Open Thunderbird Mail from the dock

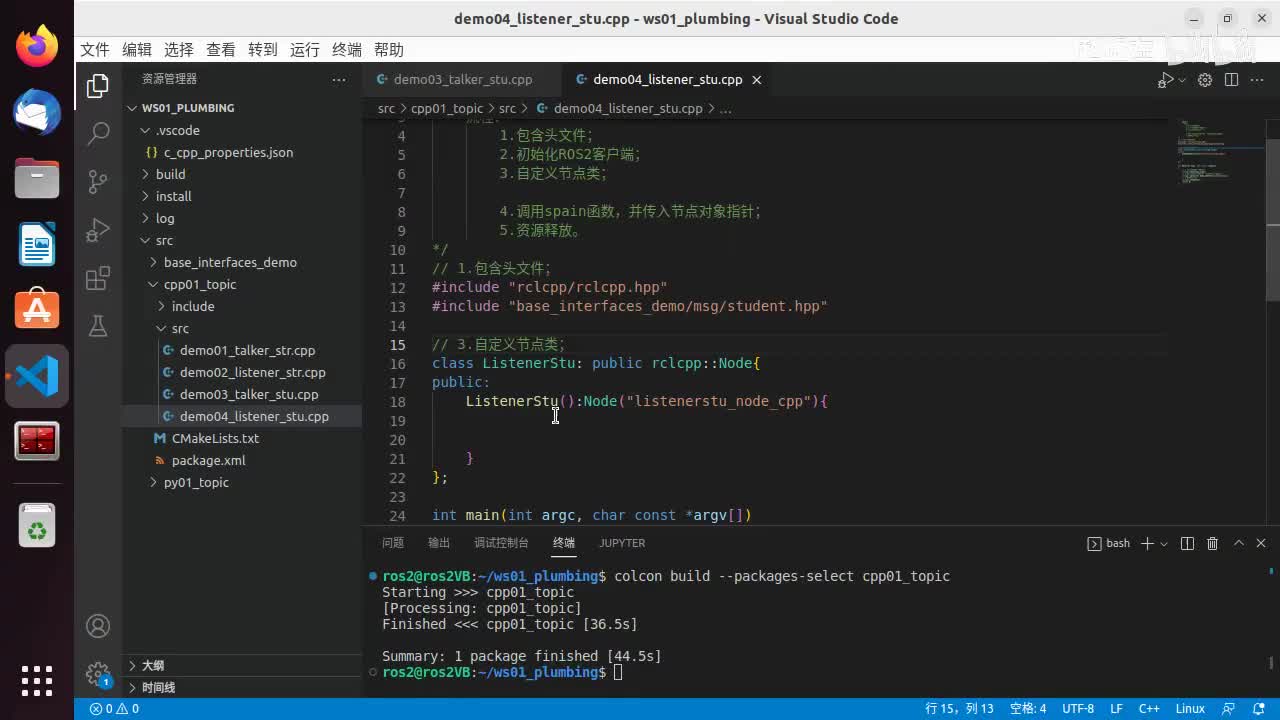(37, 112)
